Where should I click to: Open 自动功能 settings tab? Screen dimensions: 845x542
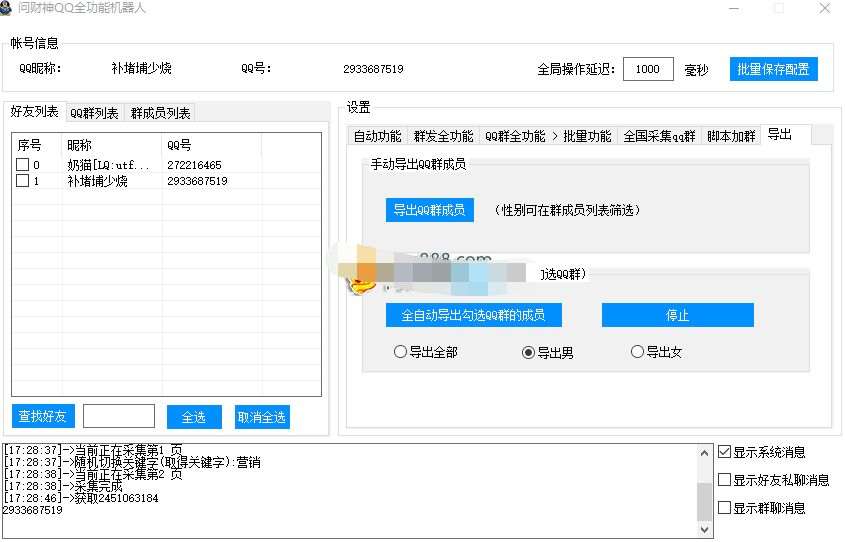point(377,136)
